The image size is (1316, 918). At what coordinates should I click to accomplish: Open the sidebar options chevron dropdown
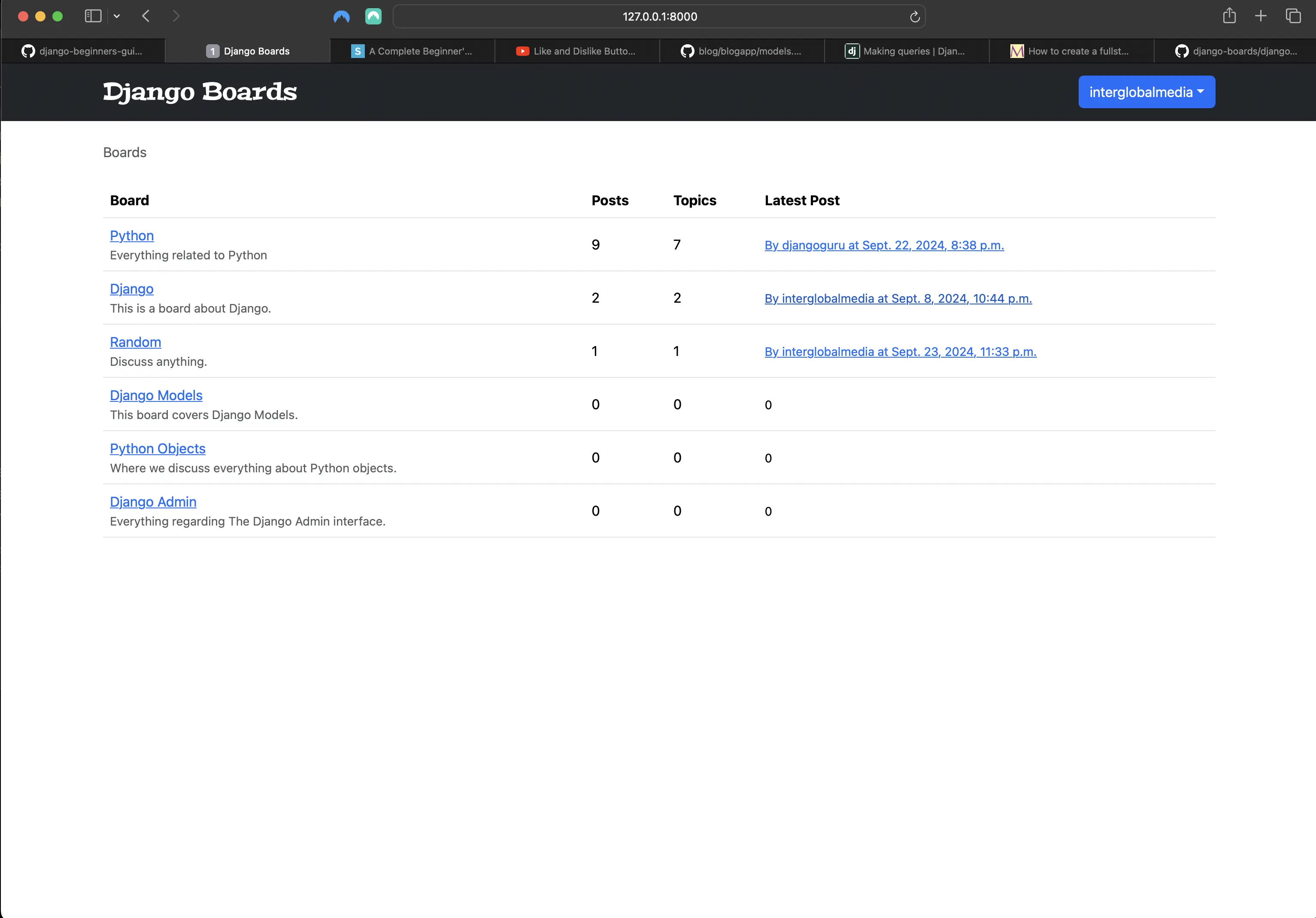point(117,16)
